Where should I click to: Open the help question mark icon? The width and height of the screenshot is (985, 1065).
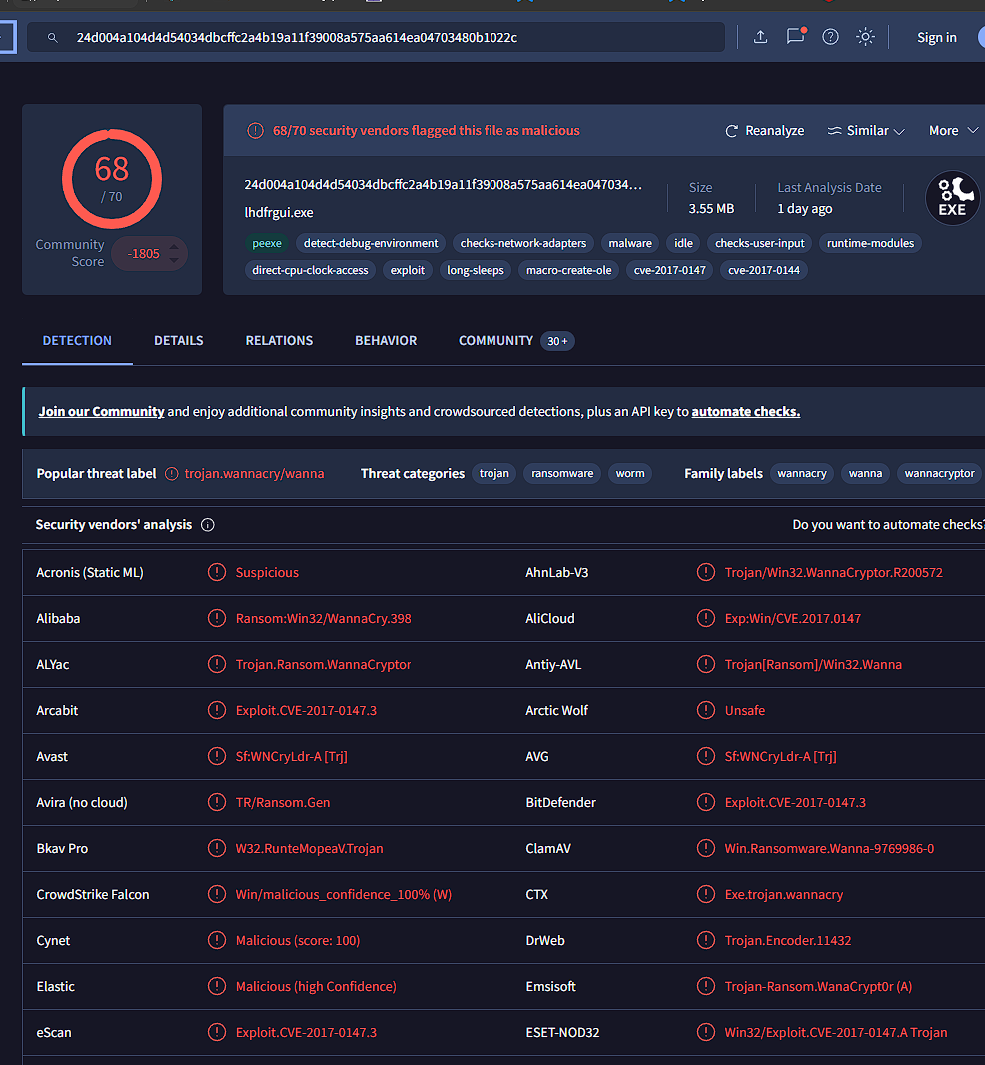(830, 37)
